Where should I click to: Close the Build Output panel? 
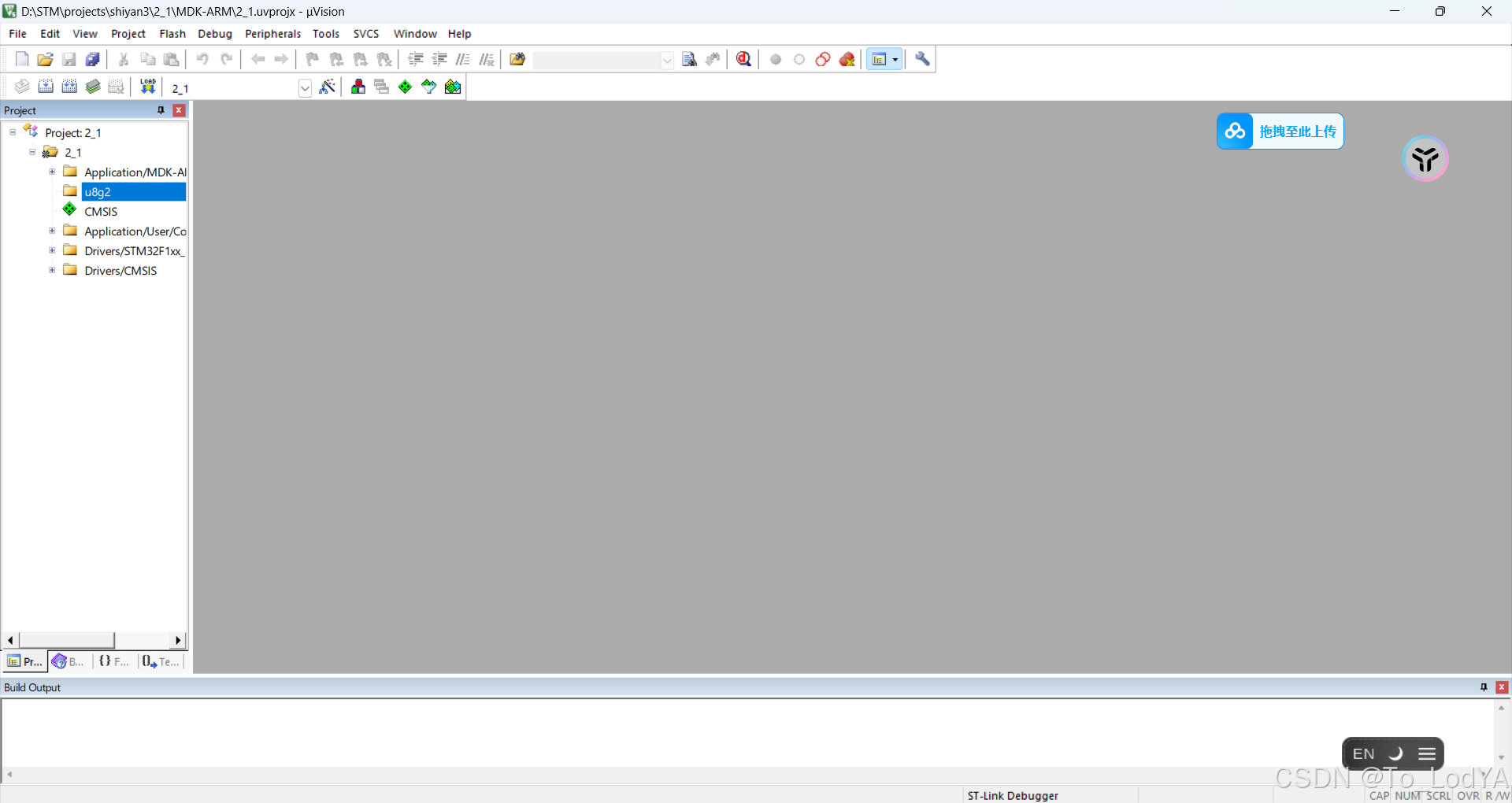click(x=1502, y=687)
